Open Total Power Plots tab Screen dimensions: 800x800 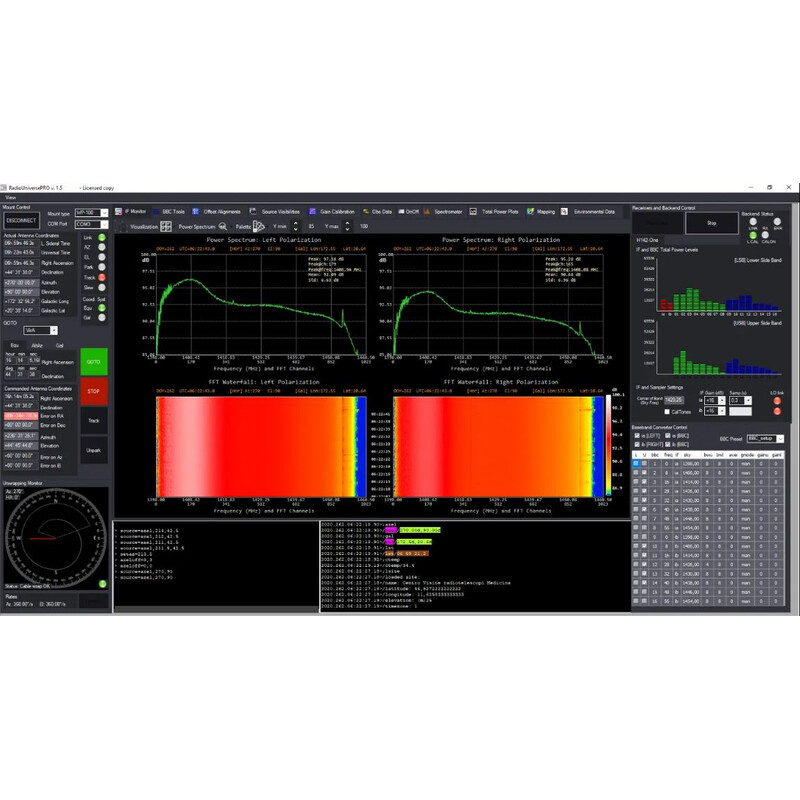coord(494,211)
